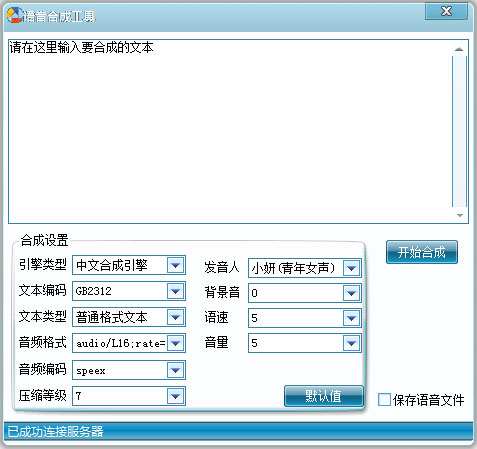Click the app logo icon in title bar

coord(15,15)
